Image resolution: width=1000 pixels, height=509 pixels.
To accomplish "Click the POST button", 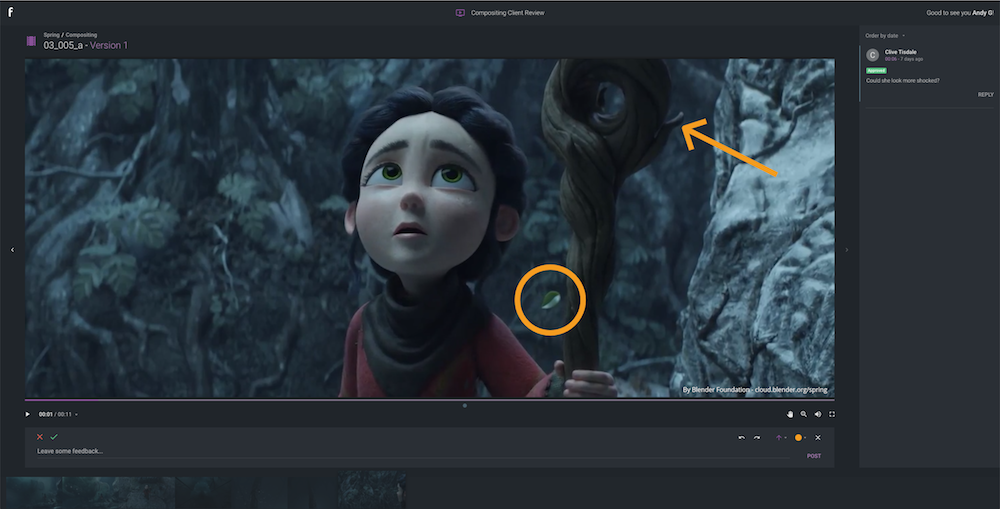I will click(x=814, y=456).
